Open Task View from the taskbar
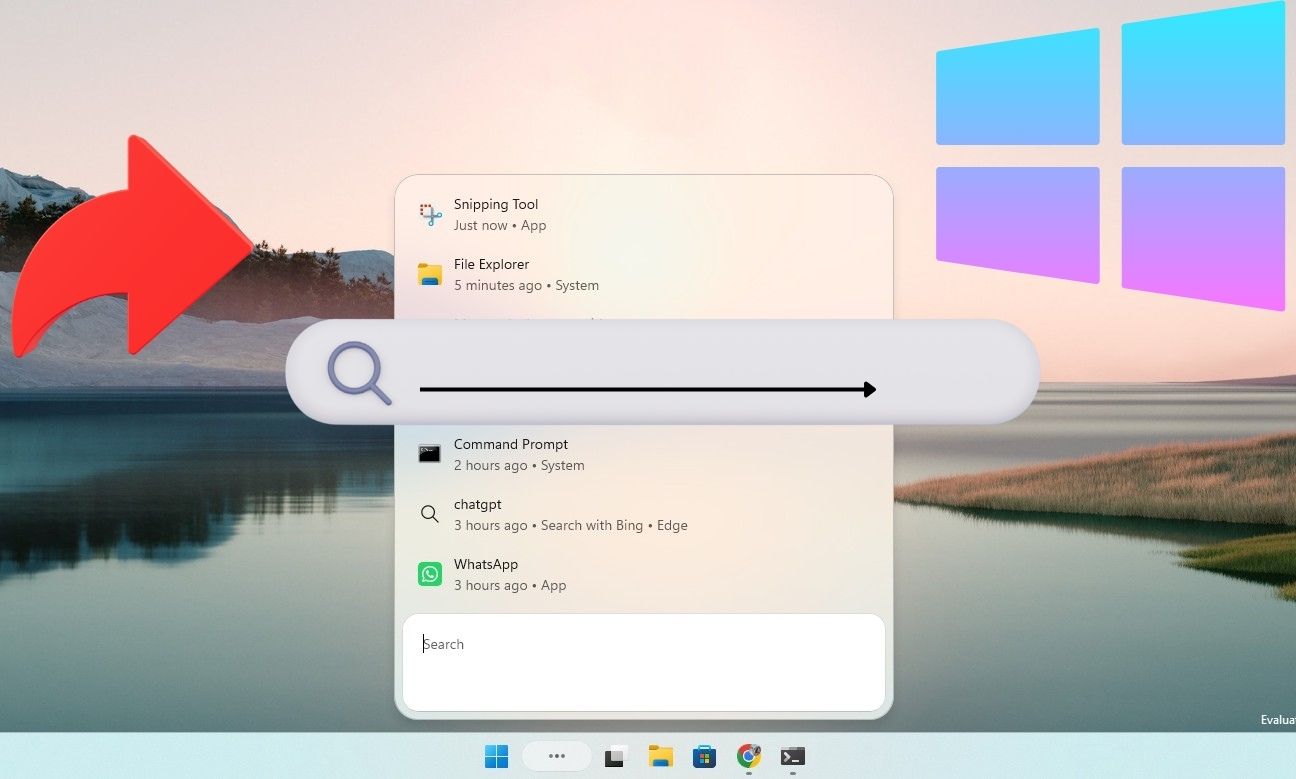This screenshot has height=779, width=1296. click(x=615, y=756)
